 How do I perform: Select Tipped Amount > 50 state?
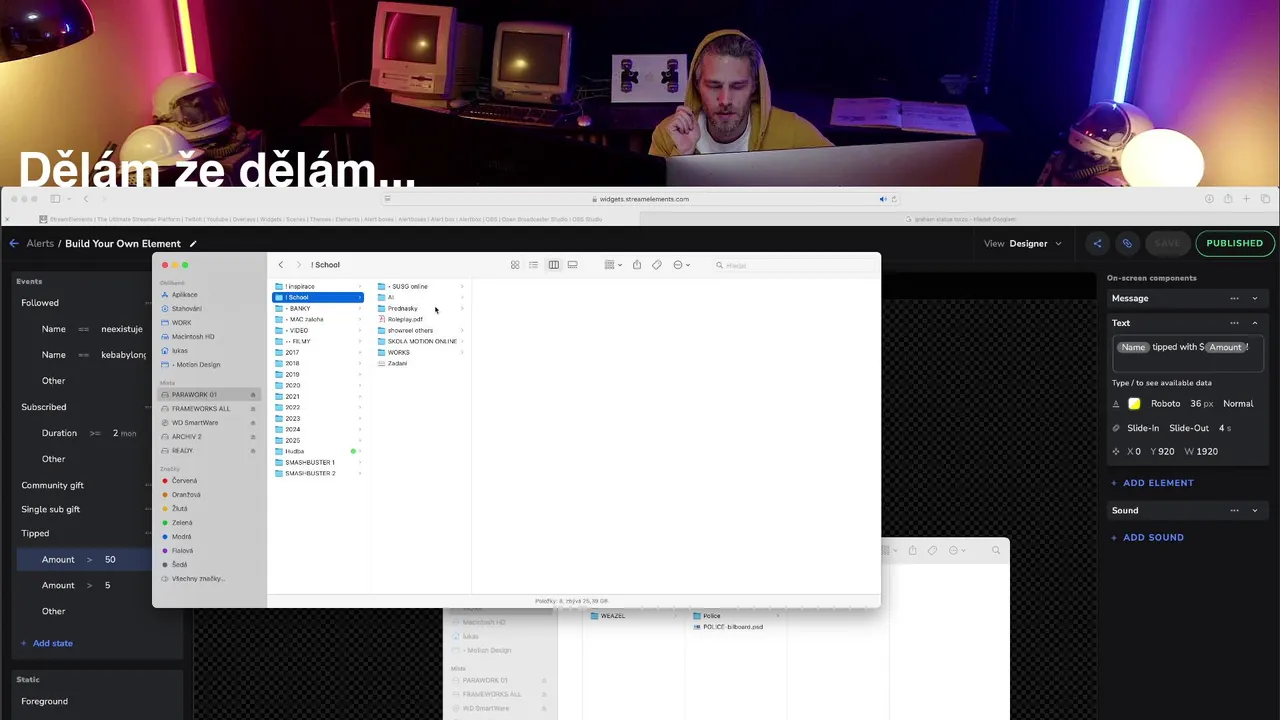(x=82, y=559)
